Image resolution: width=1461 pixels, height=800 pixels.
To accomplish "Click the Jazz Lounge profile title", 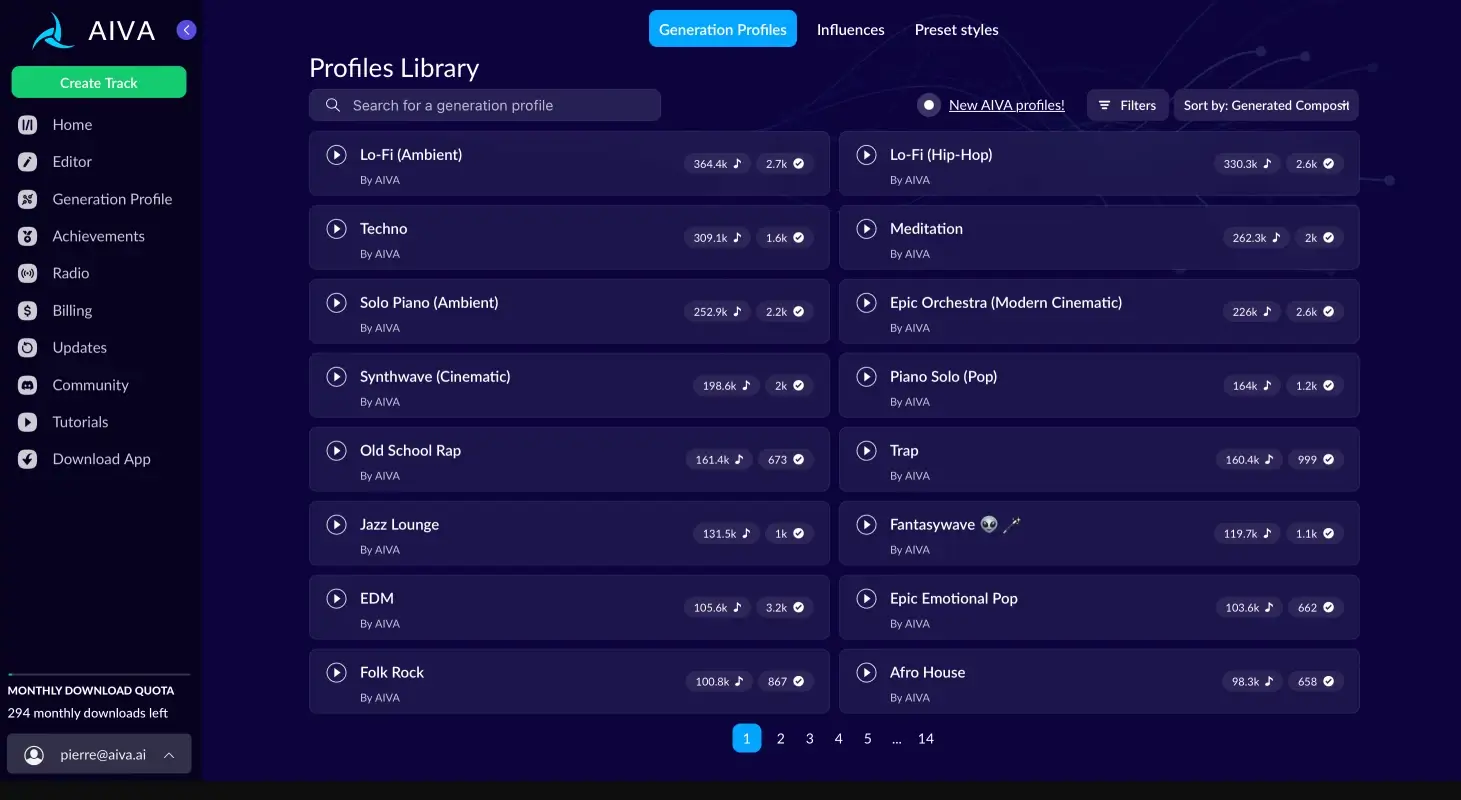I will coord(399,525).
